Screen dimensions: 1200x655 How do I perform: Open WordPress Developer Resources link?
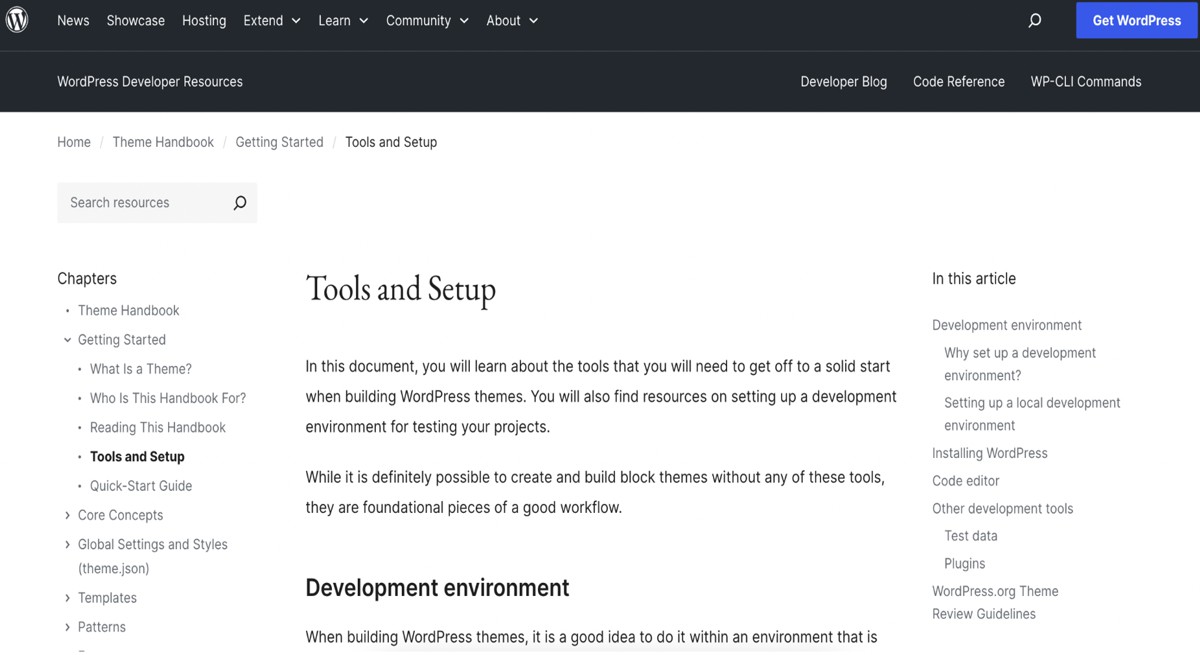click(150, 82)
